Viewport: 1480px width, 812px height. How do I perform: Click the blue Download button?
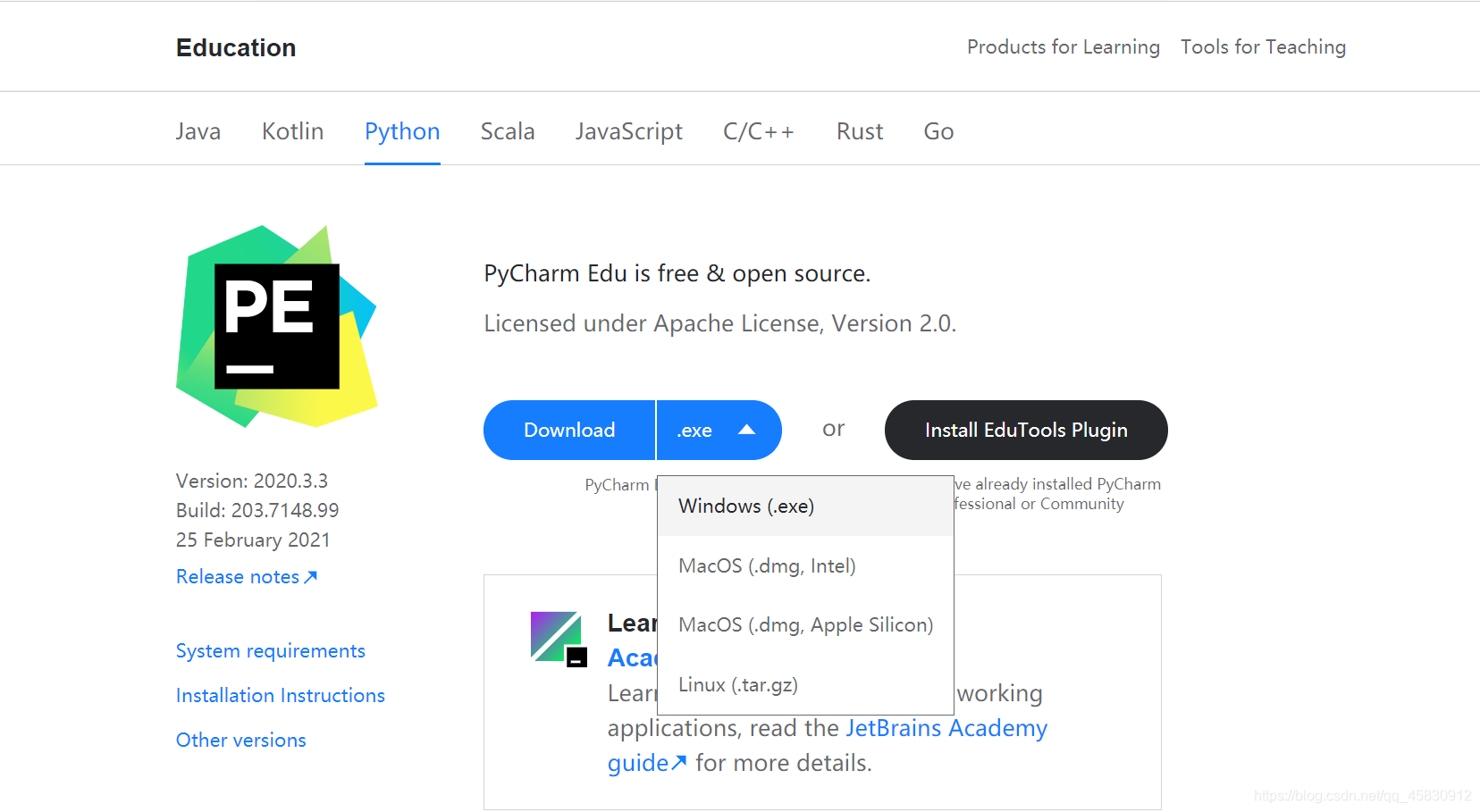coord(569,430)
